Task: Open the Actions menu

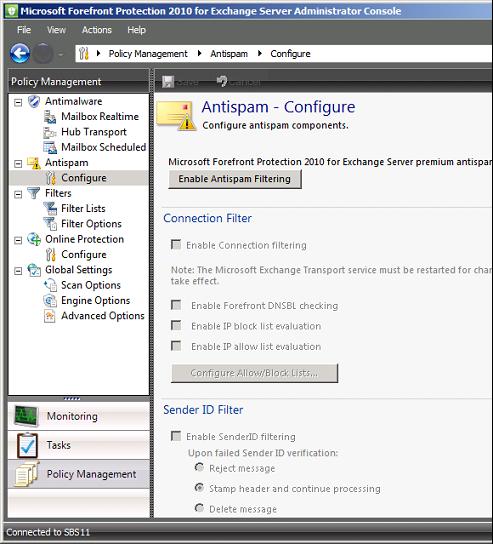Action: tap(97, 30)
